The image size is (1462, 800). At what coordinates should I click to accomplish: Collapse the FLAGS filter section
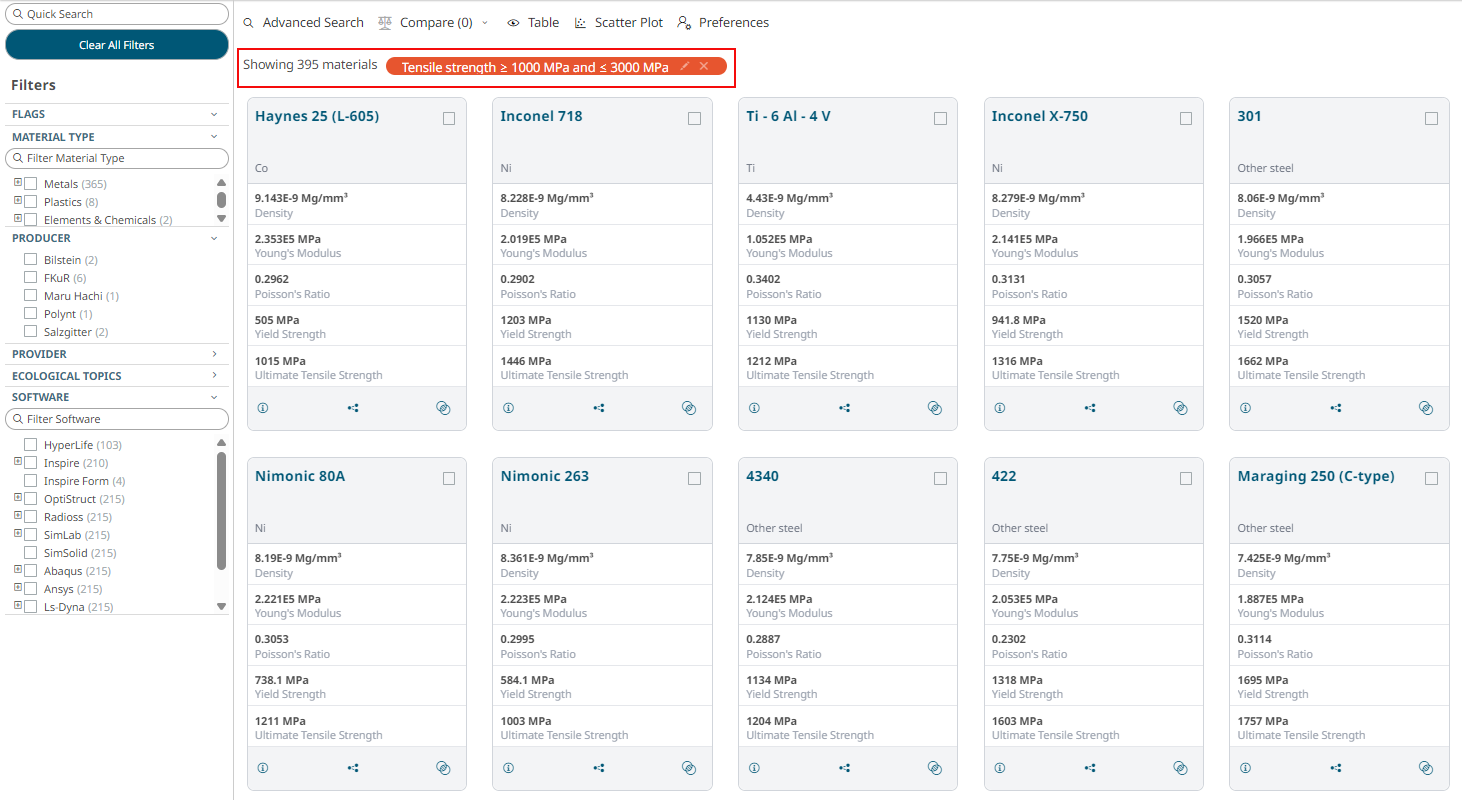tap(214, 114)
